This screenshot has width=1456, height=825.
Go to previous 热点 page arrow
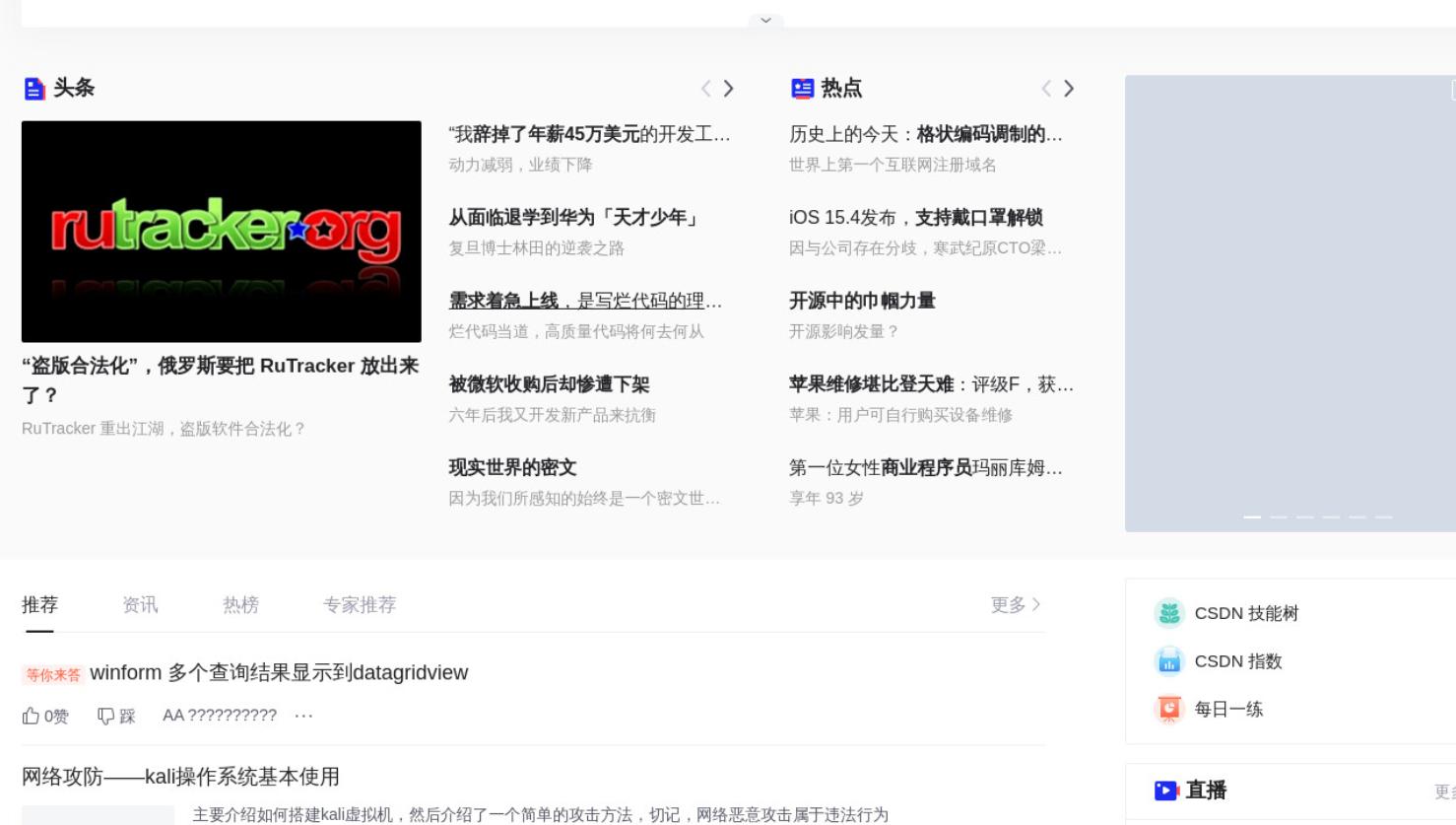(x=1046, y=89)
